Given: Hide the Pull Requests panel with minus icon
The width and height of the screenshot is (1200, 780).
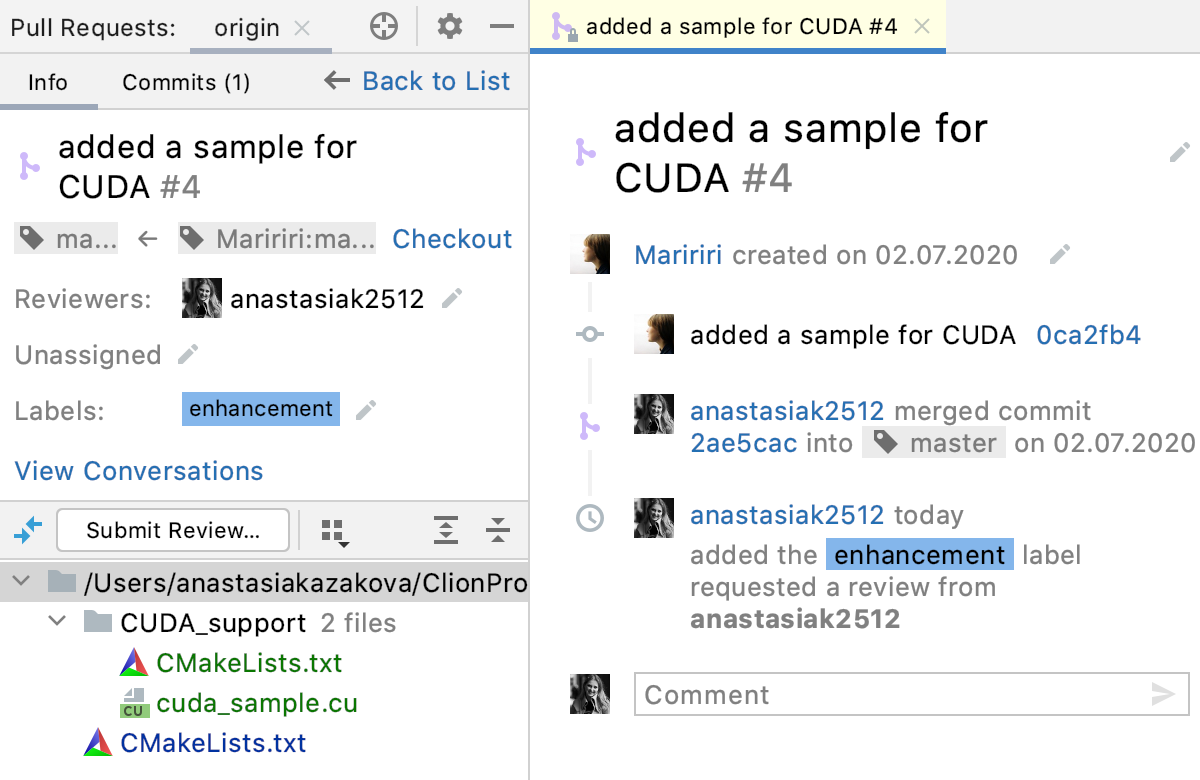Looking at the screenshot, I should click(502, 27).
